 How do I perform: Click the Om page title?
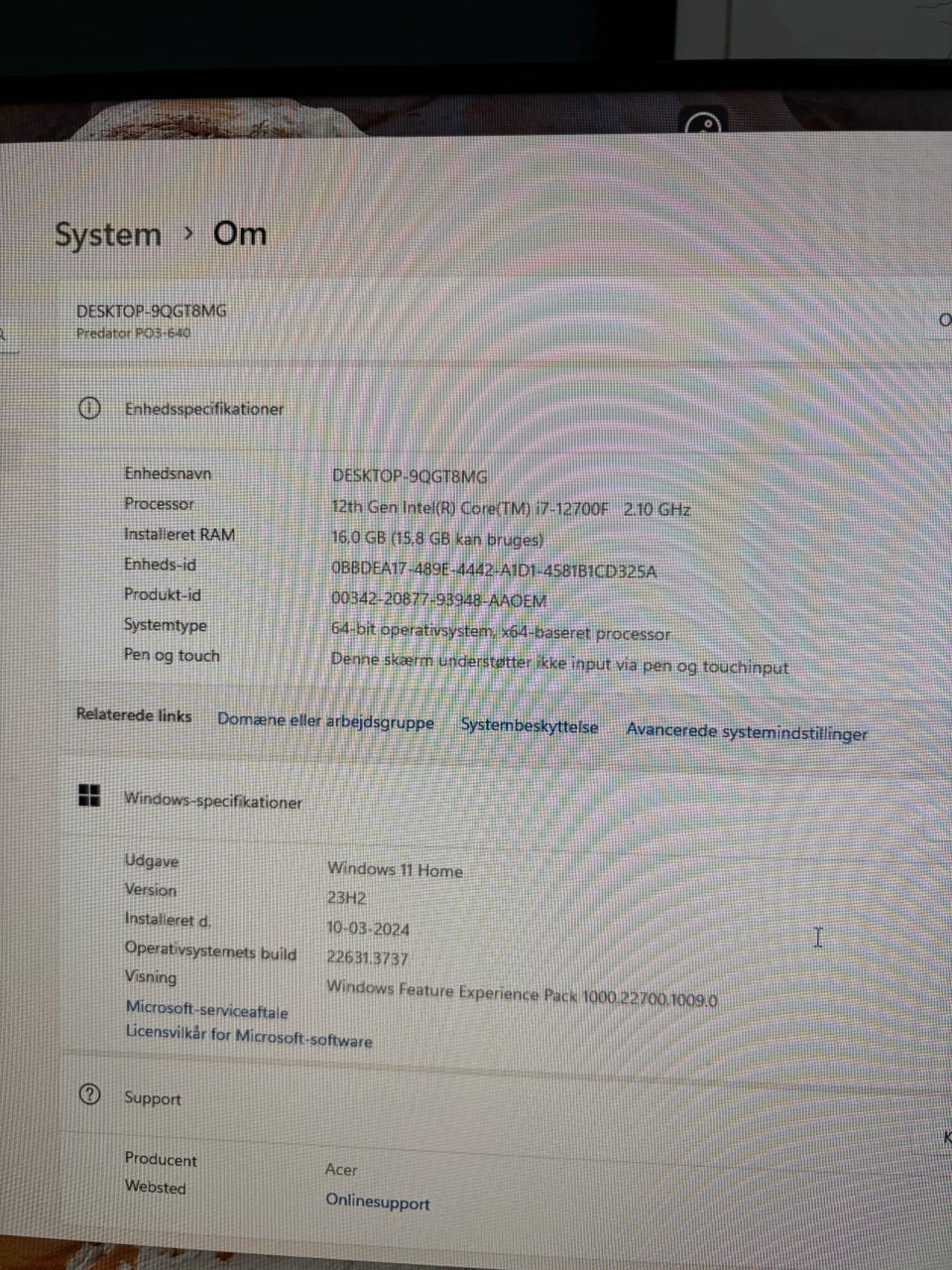(x=240, y=234)
